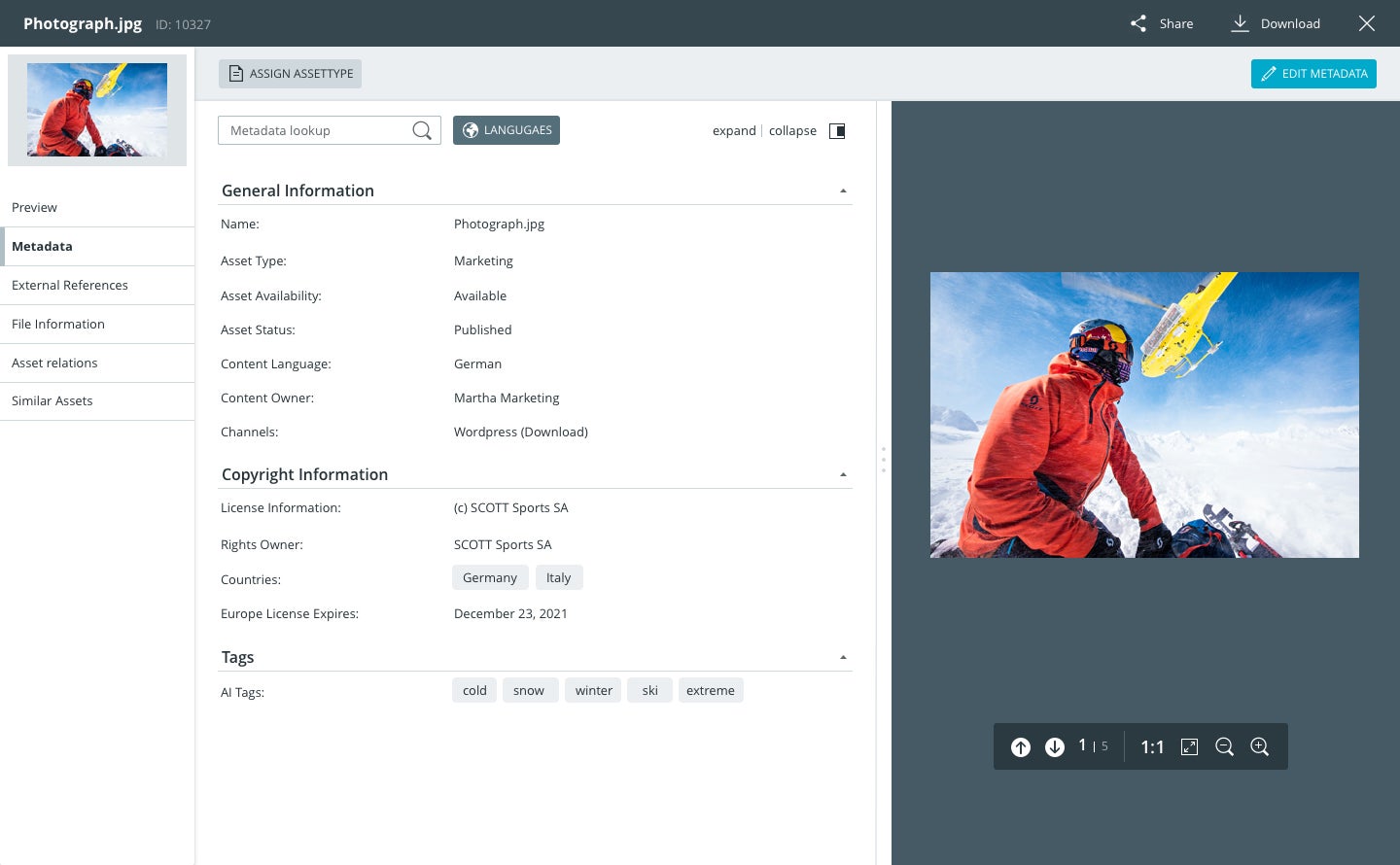Viewport: 1400px width, 865px height.
Task: Set preview to 1:1 scale
Action: (1152, 746)
